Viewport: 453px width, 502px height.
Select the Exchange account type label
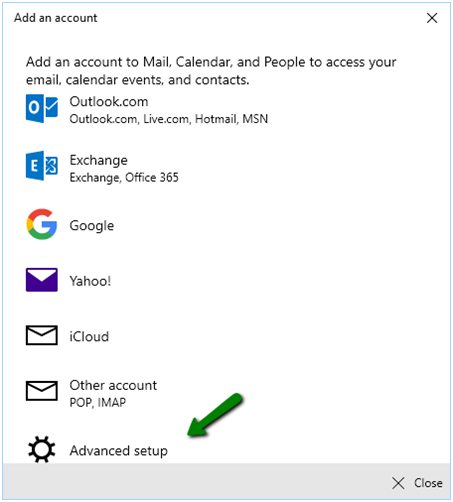98,161
